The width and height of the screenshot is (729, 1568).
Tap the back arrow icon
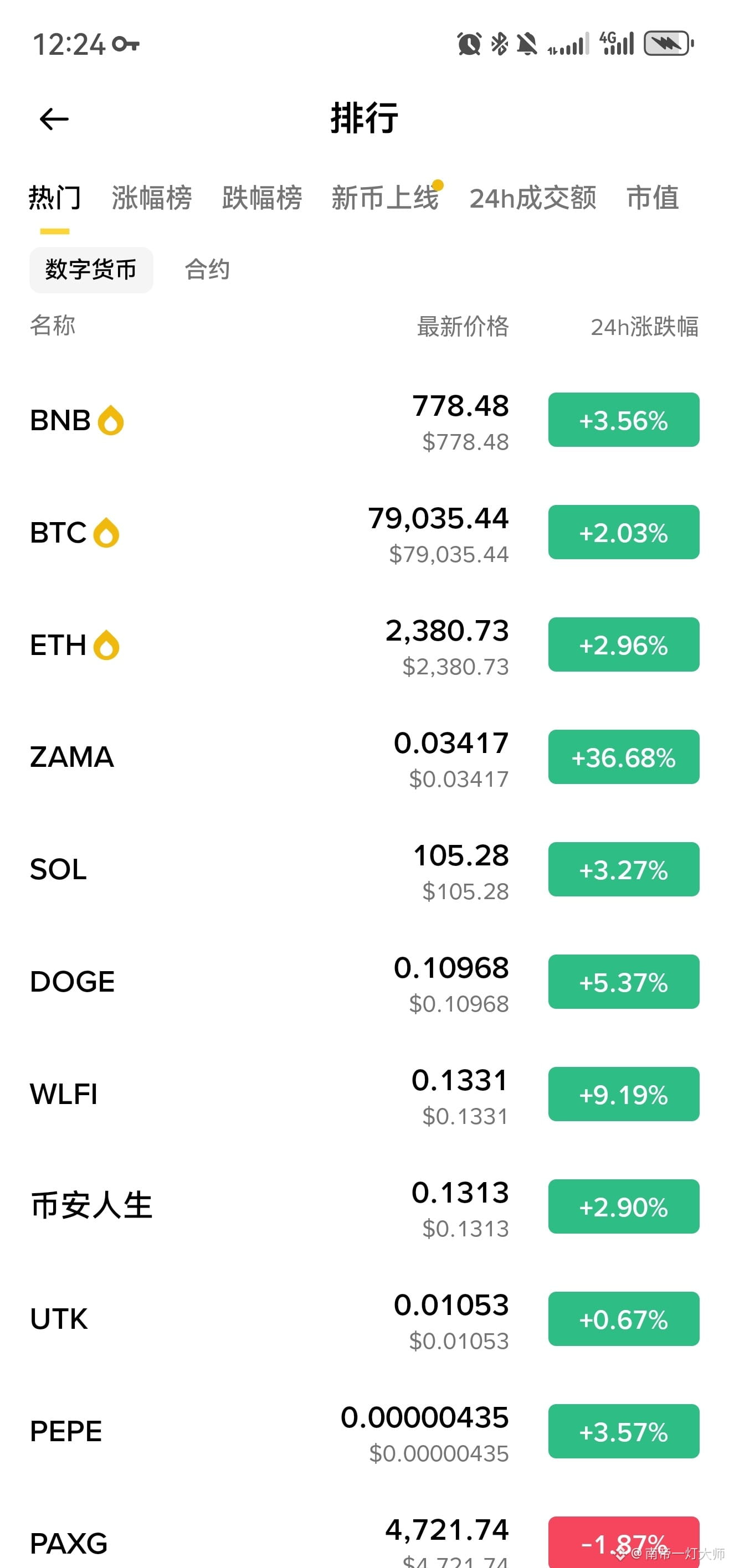coord(54,118)
